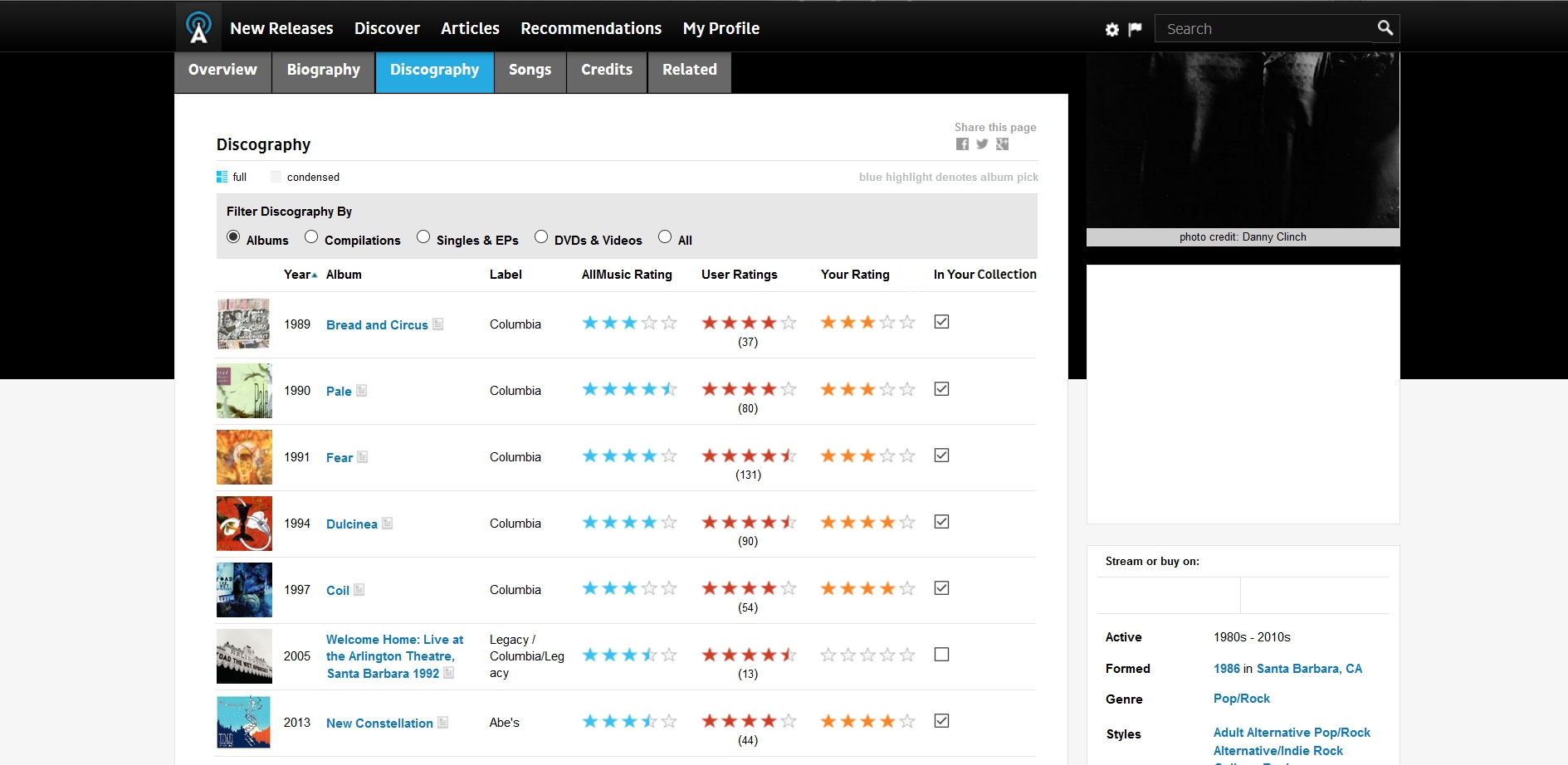Select the Compilations filter radio button
The image size is (1568, 765).
pos(311,237)
